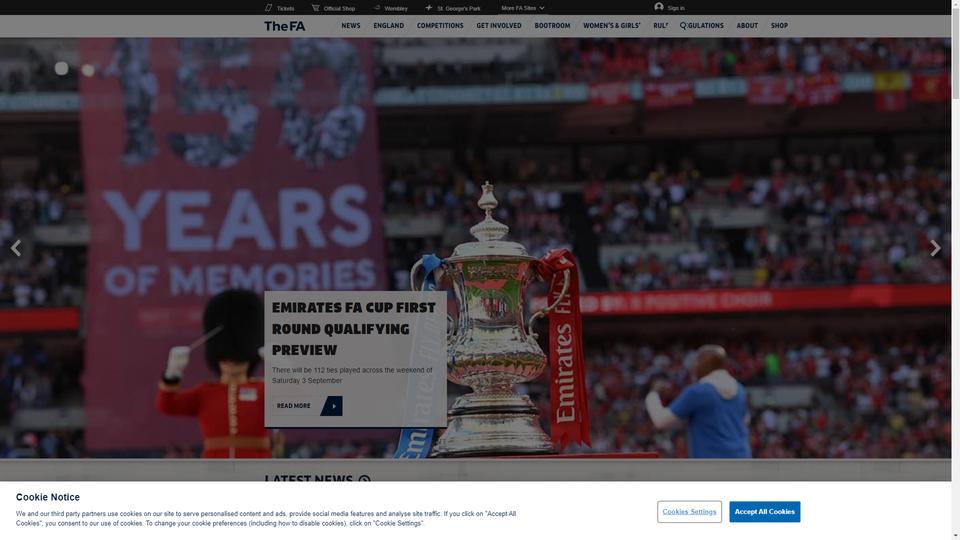960x540 pixels.
Task: Click the arrow icon beside Latest News
Action: [364, 479]
